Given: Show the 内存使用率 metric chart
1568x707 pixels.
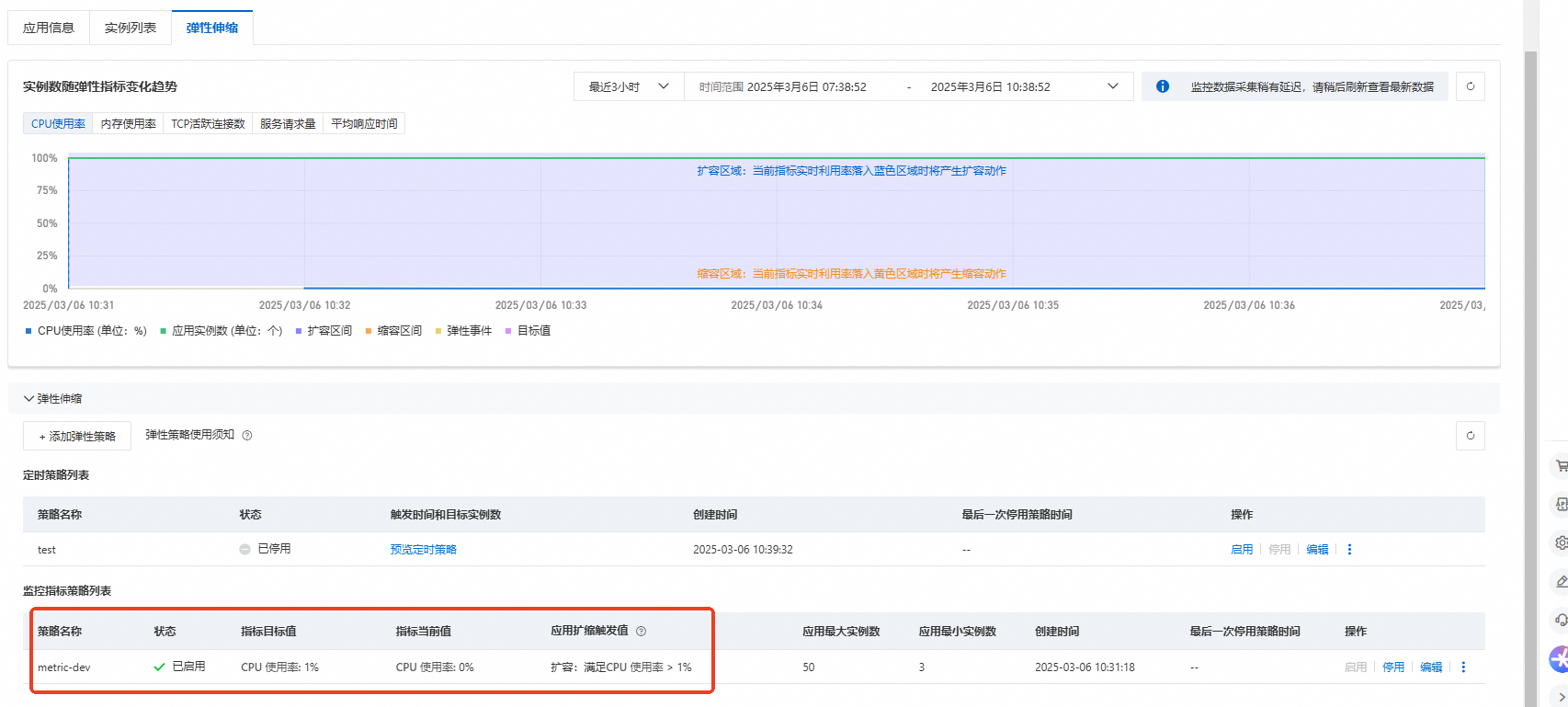Looking at the screenshot, I should [129, 124].
